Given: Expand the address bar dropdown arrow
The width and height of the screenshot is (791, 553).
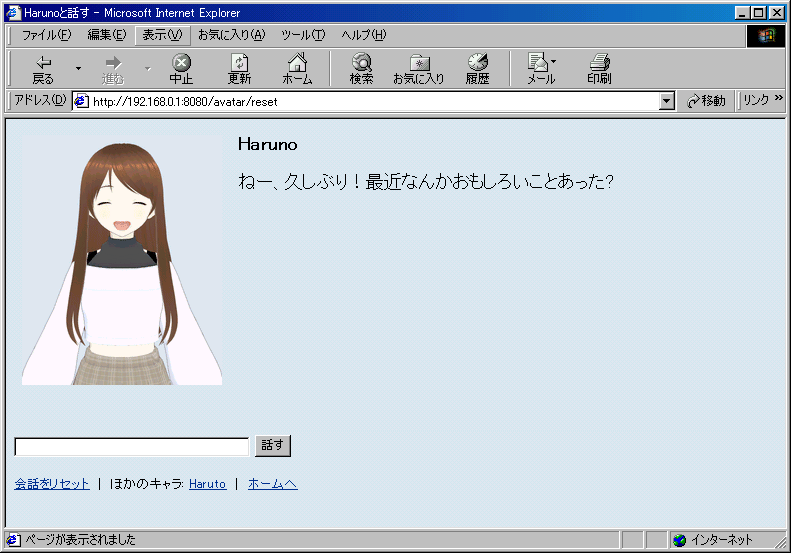Looking at the screenshot, I should pos(666,101).
